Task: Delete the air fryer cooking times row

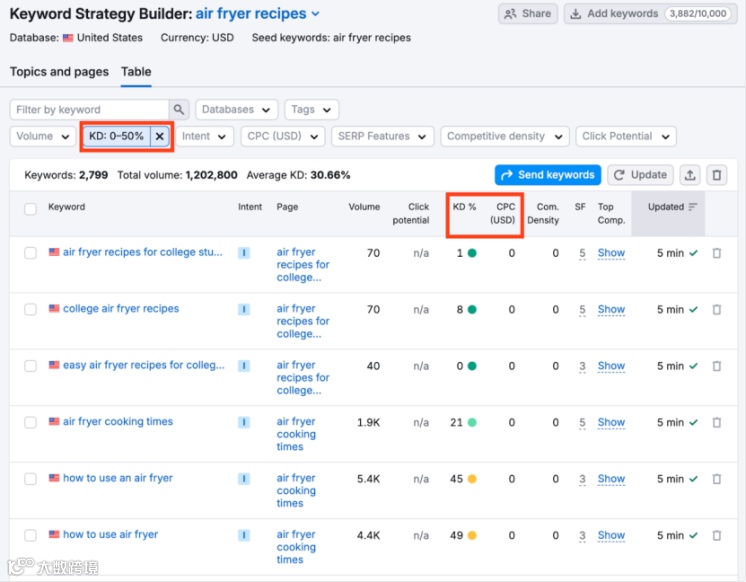Action: click(717, 423)
